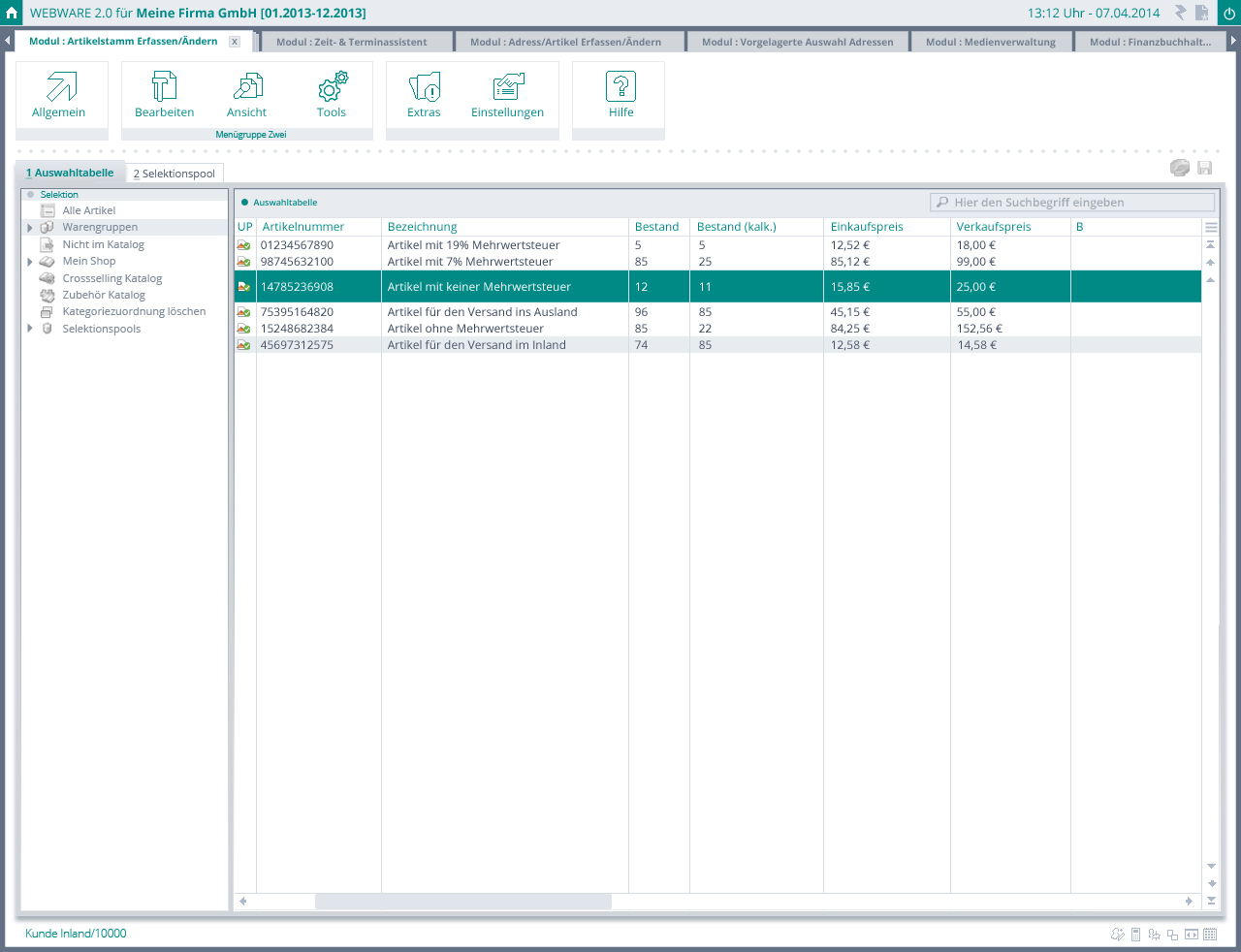Jump to last table row arrow

point(1211,901)
